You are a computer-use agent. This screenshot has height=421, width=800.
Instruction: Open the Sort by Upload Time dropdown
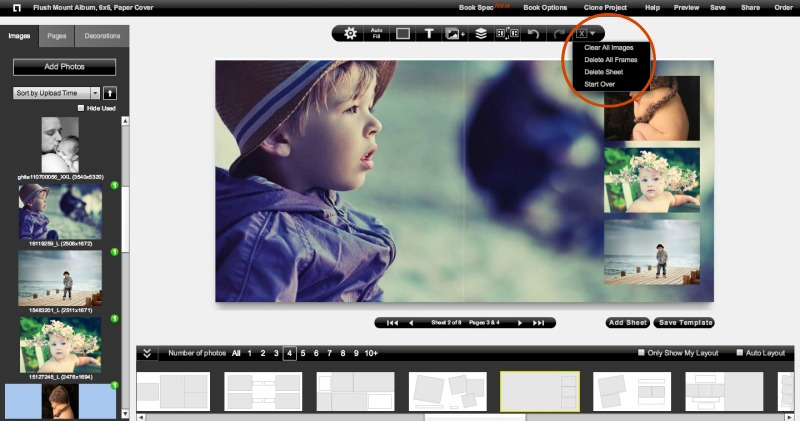pos(56,93)
